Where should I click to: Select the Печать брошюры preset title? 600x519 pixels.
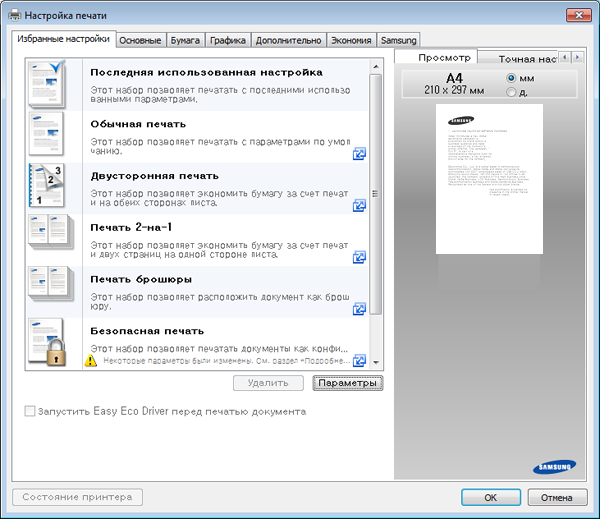141,279
